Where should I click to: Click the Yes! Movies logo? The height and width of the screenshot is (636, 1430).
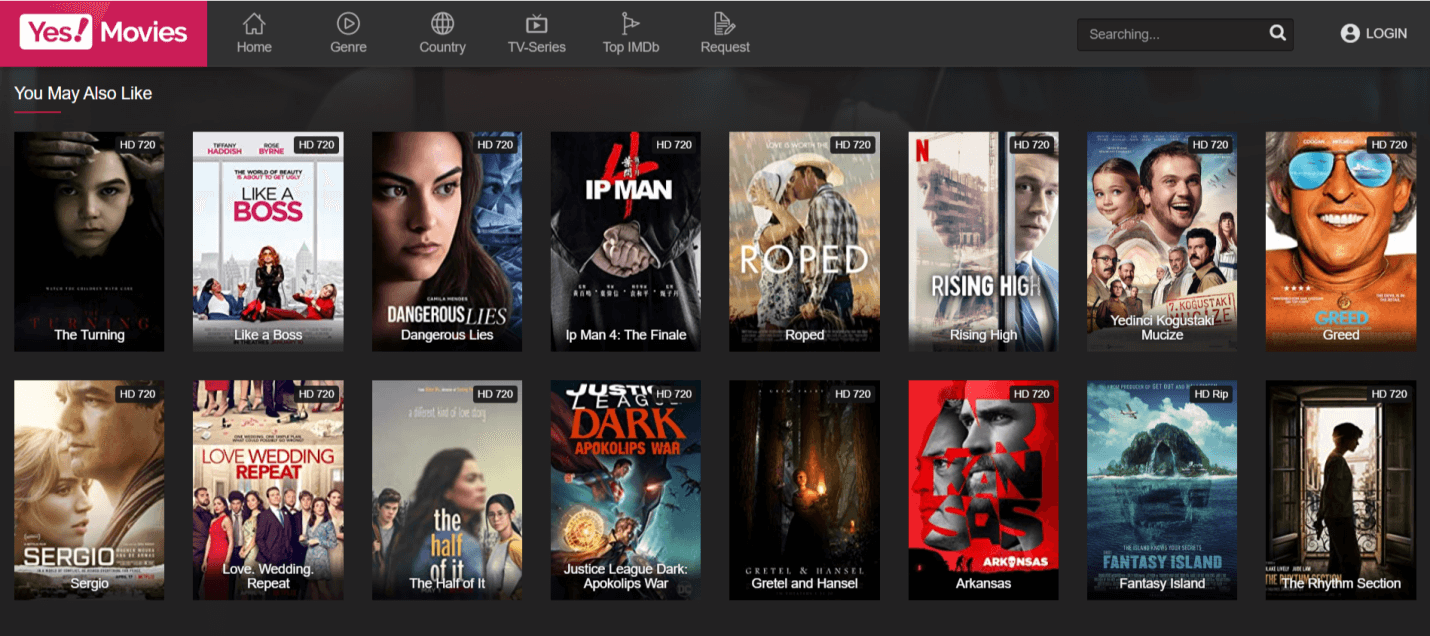click(103, 33)
